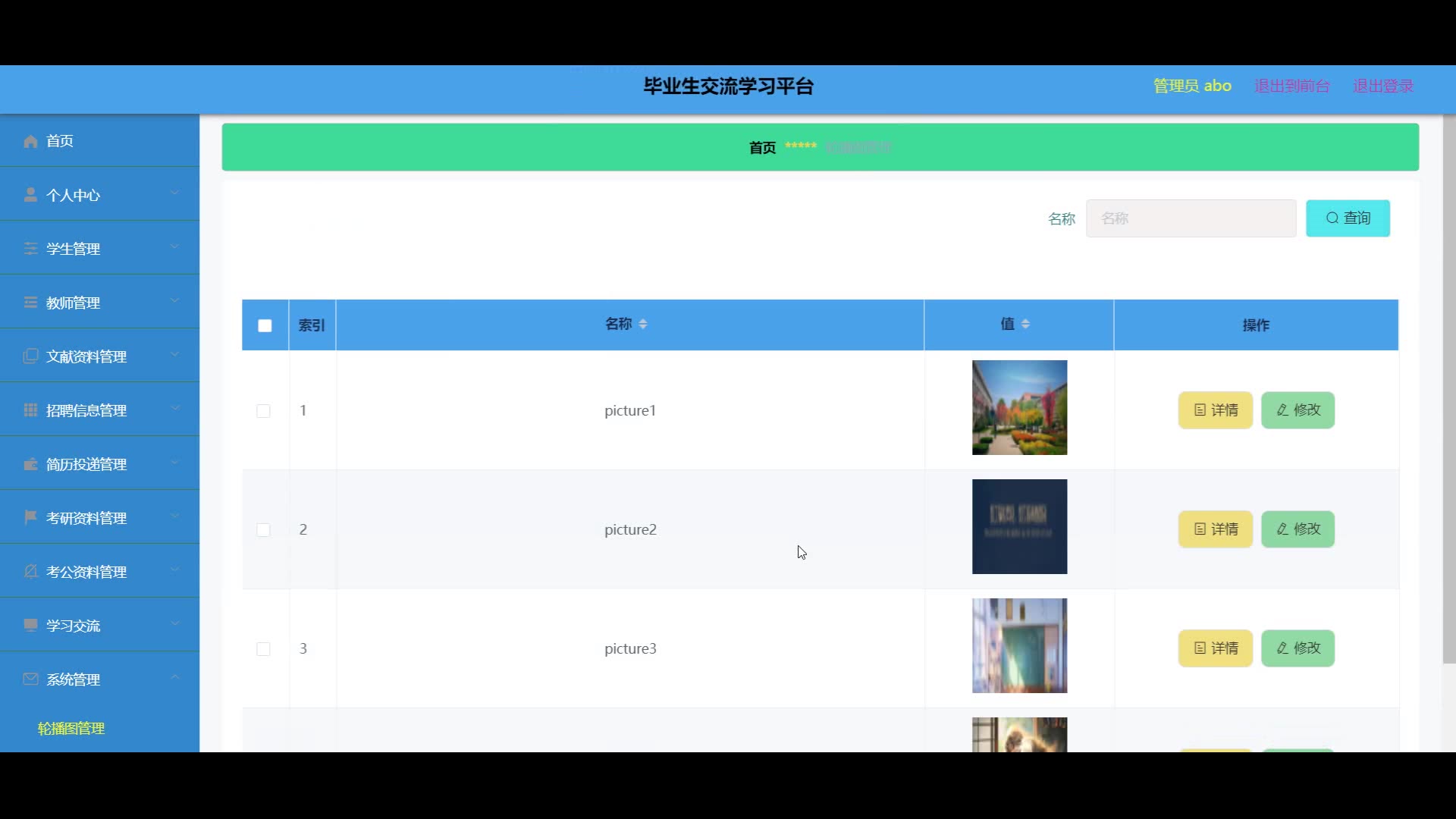
Task: Click the flag icon beside 考研资料管理
Action: click(x=30, y=517)
